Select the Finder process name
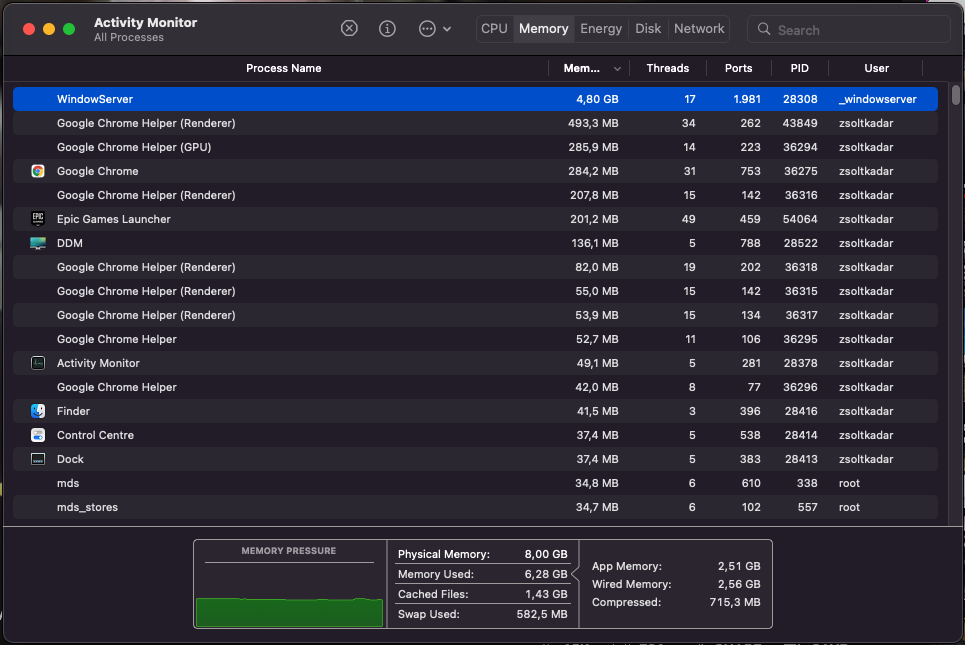Viewport: 965px width, 645px height. pyautogui.click(x=73, y=411)
